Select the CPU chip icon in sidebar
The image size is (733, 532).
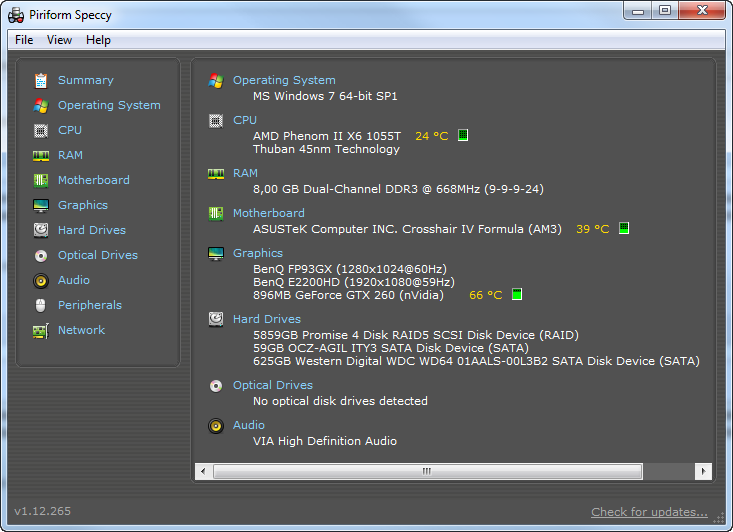coord(41,130)
